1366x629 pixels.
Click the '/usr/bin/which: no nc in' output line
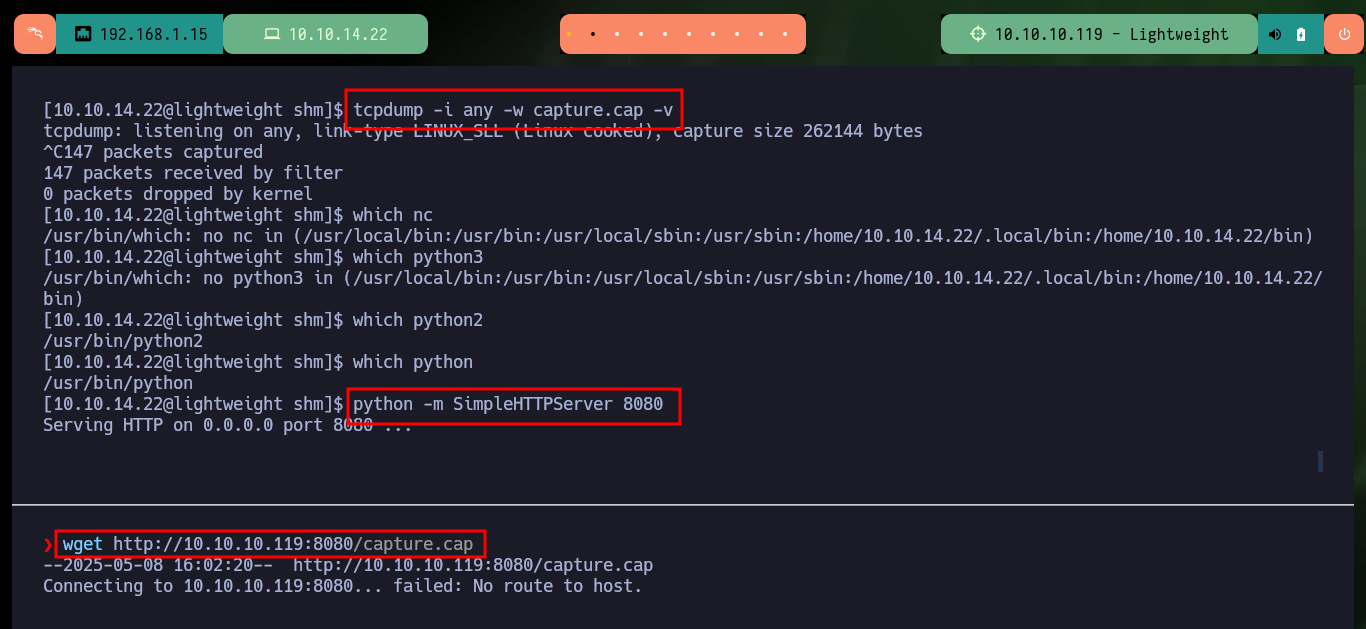click(x=678, y=236)
